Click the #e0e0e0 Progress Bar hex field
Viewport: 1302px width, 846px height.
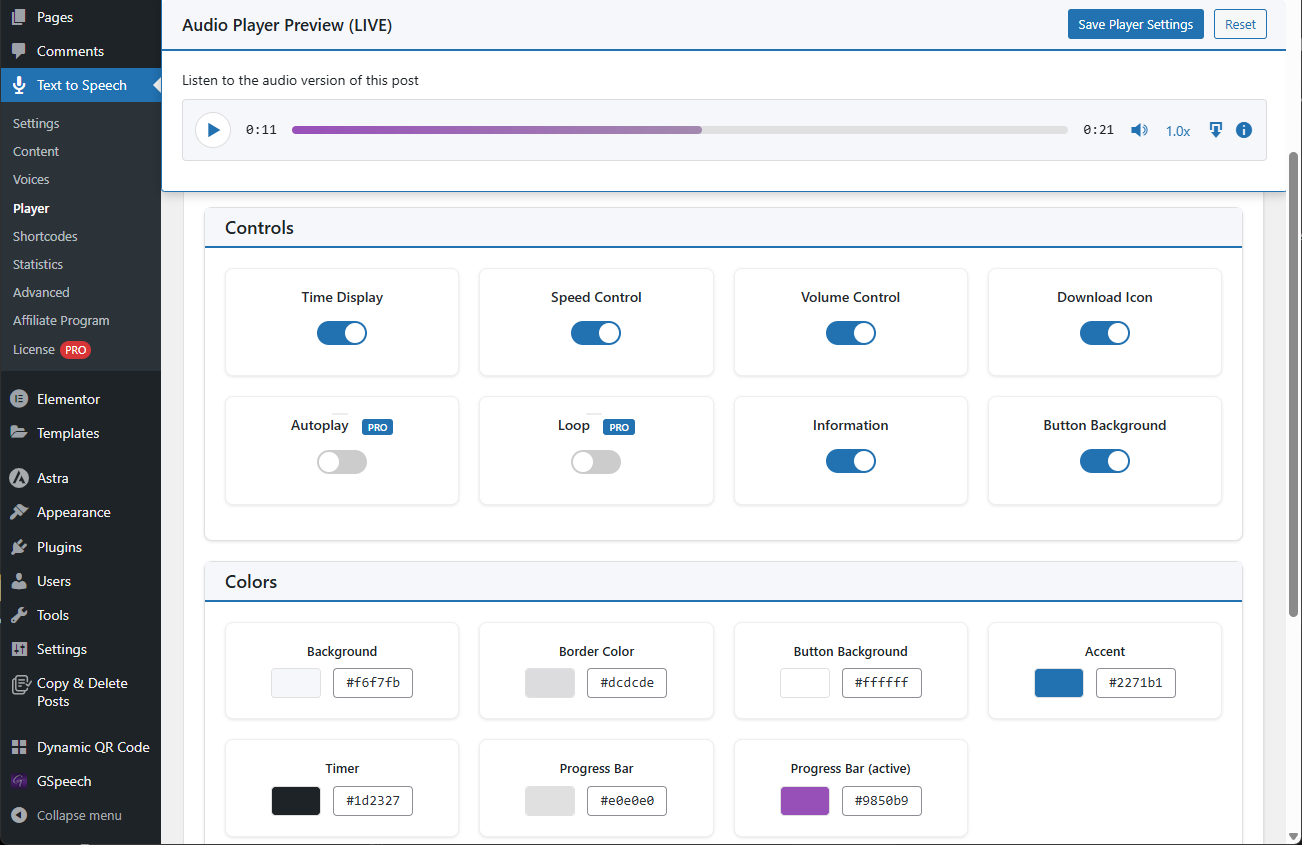(x=627, y=801)
